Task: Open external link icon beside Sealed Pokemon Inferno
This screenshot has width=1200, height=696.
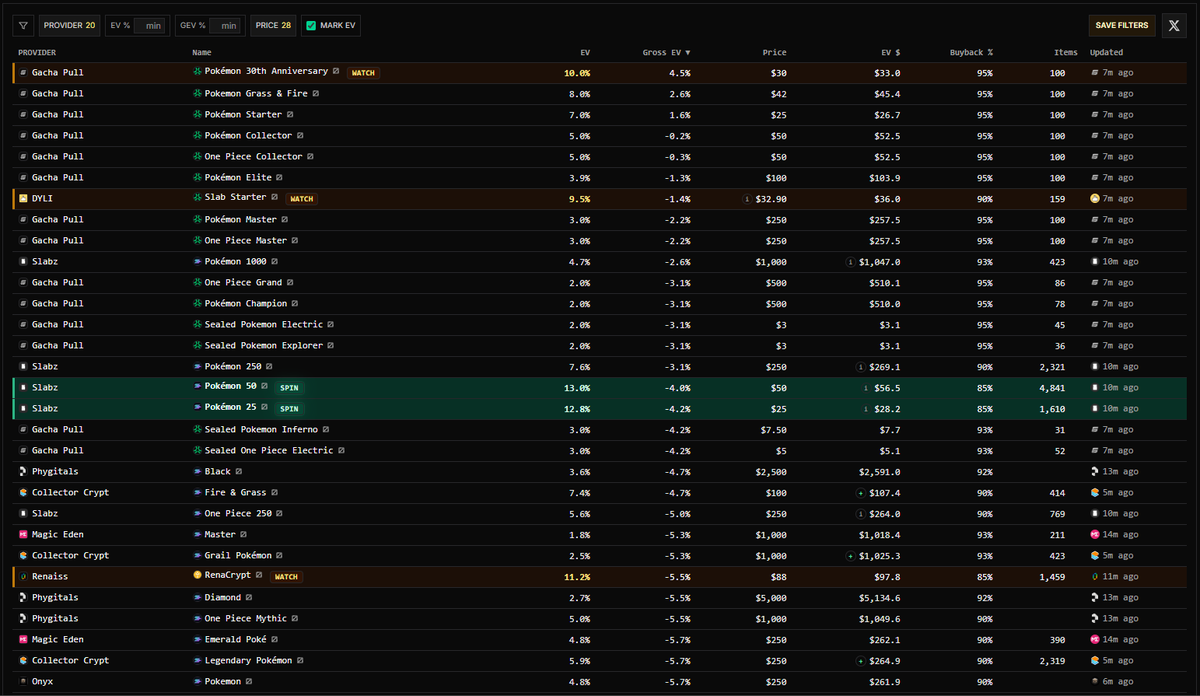Action: [x=326, y=429]
